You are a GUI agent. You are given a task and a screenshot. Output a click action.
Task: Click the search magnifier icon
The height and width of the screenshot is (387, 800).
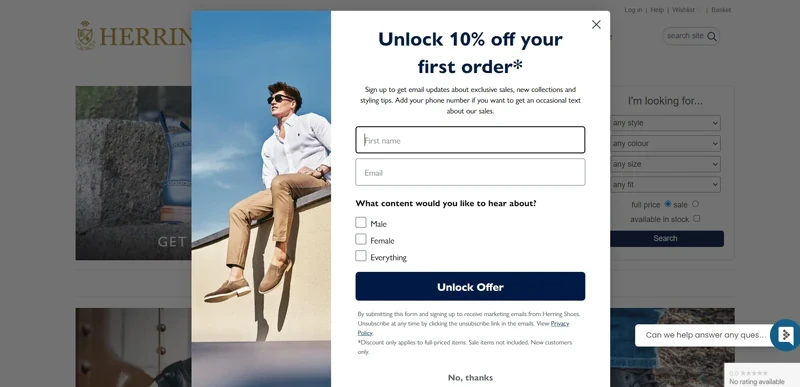coord(712,36)
